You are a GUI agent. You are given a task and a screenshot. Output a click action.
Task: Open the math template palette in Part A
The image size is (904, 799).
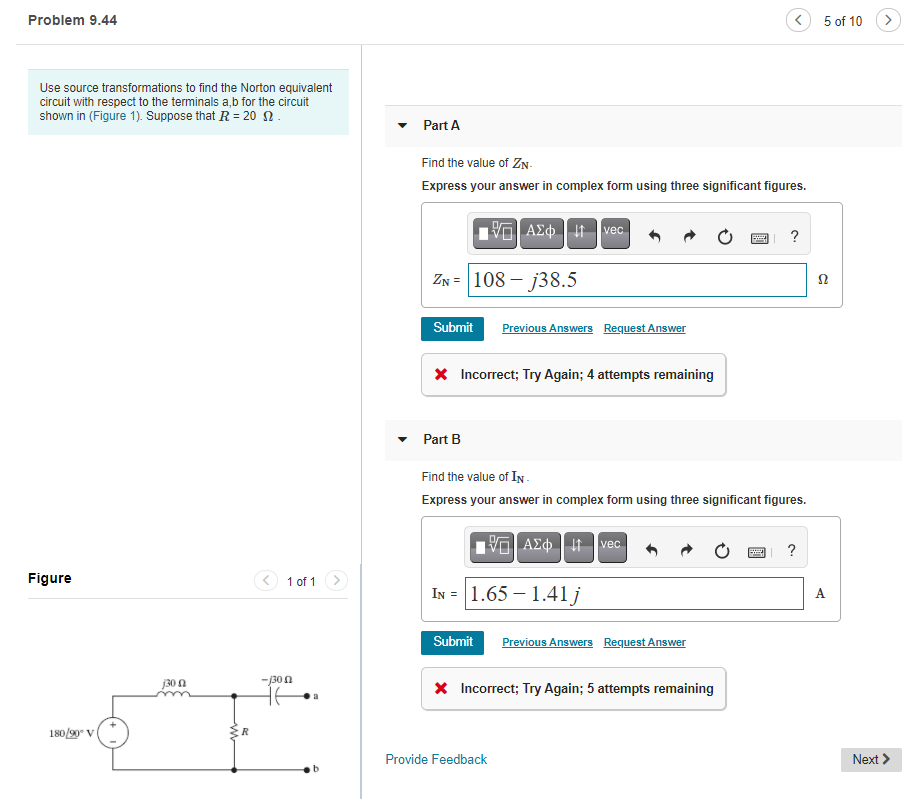point(492,232)
